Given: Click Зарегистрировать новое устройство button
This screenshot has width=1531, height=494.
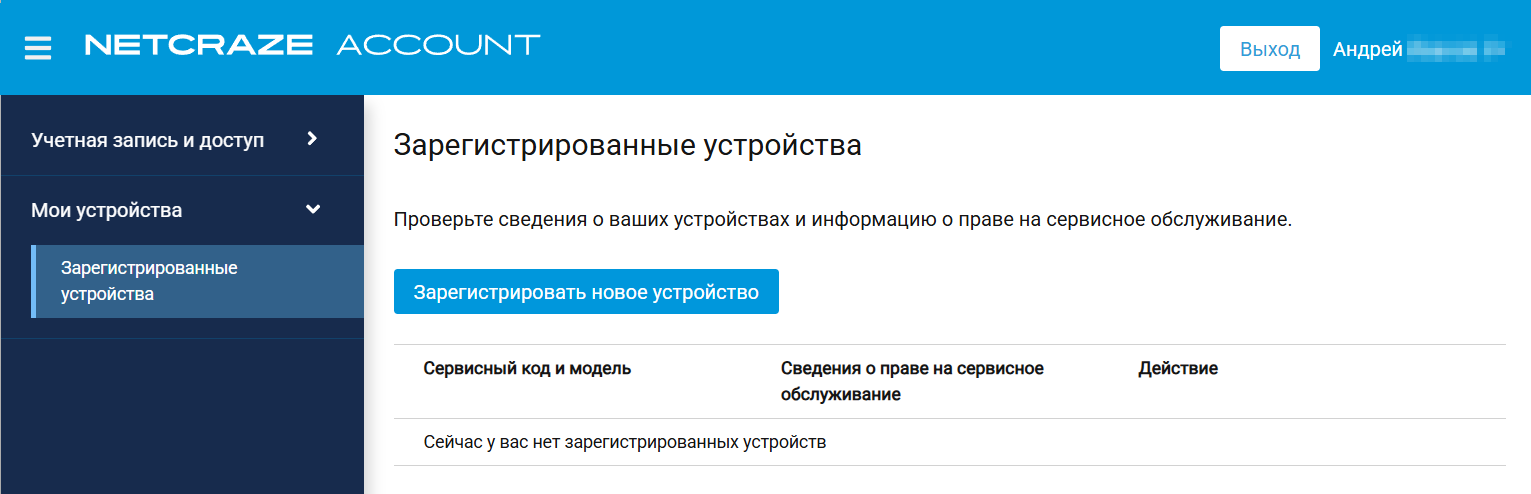Looking at the screenshot, I should point(586,292).
